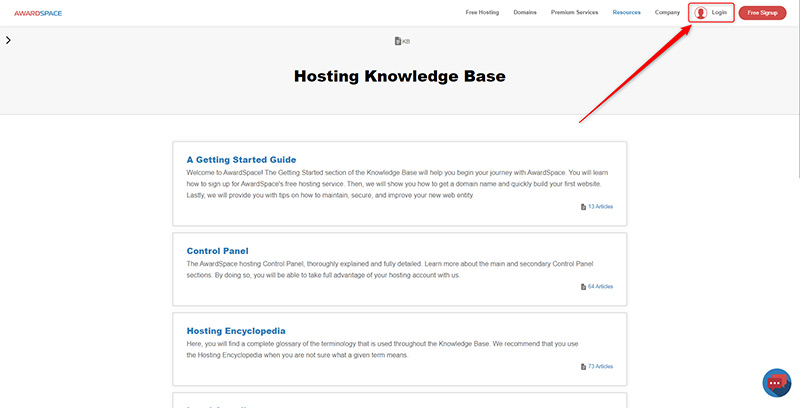Open the Domains menu
Image resolution: width=800 pixels, height=408 pixels.
(x=525, y=13)
